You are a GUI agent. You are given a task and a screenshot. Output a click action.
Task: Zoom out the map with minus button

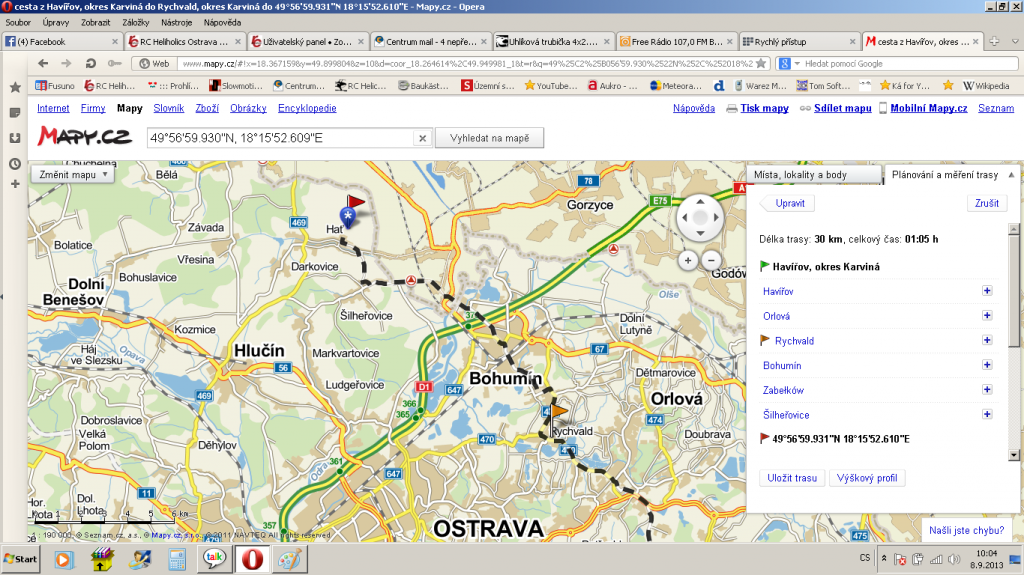coord(712,260)
